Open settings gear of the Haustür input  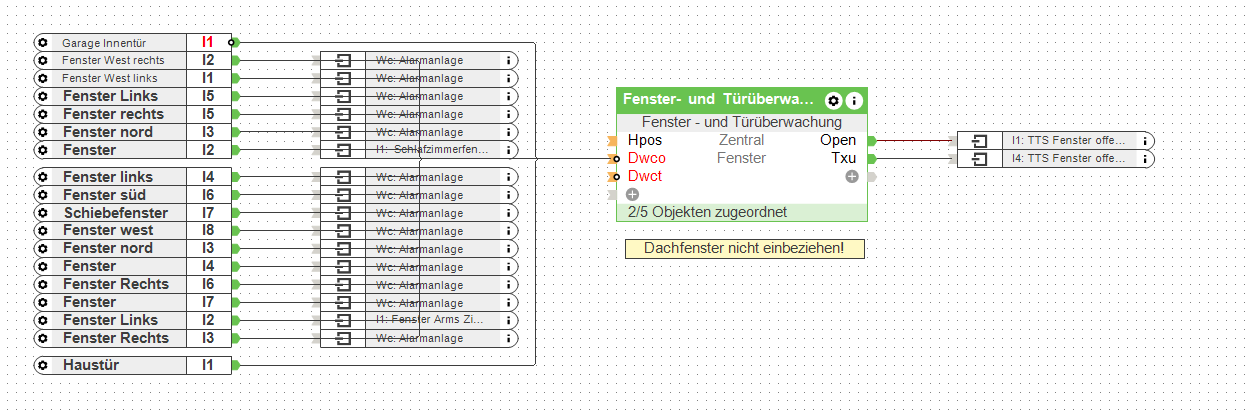click(42, 365)
